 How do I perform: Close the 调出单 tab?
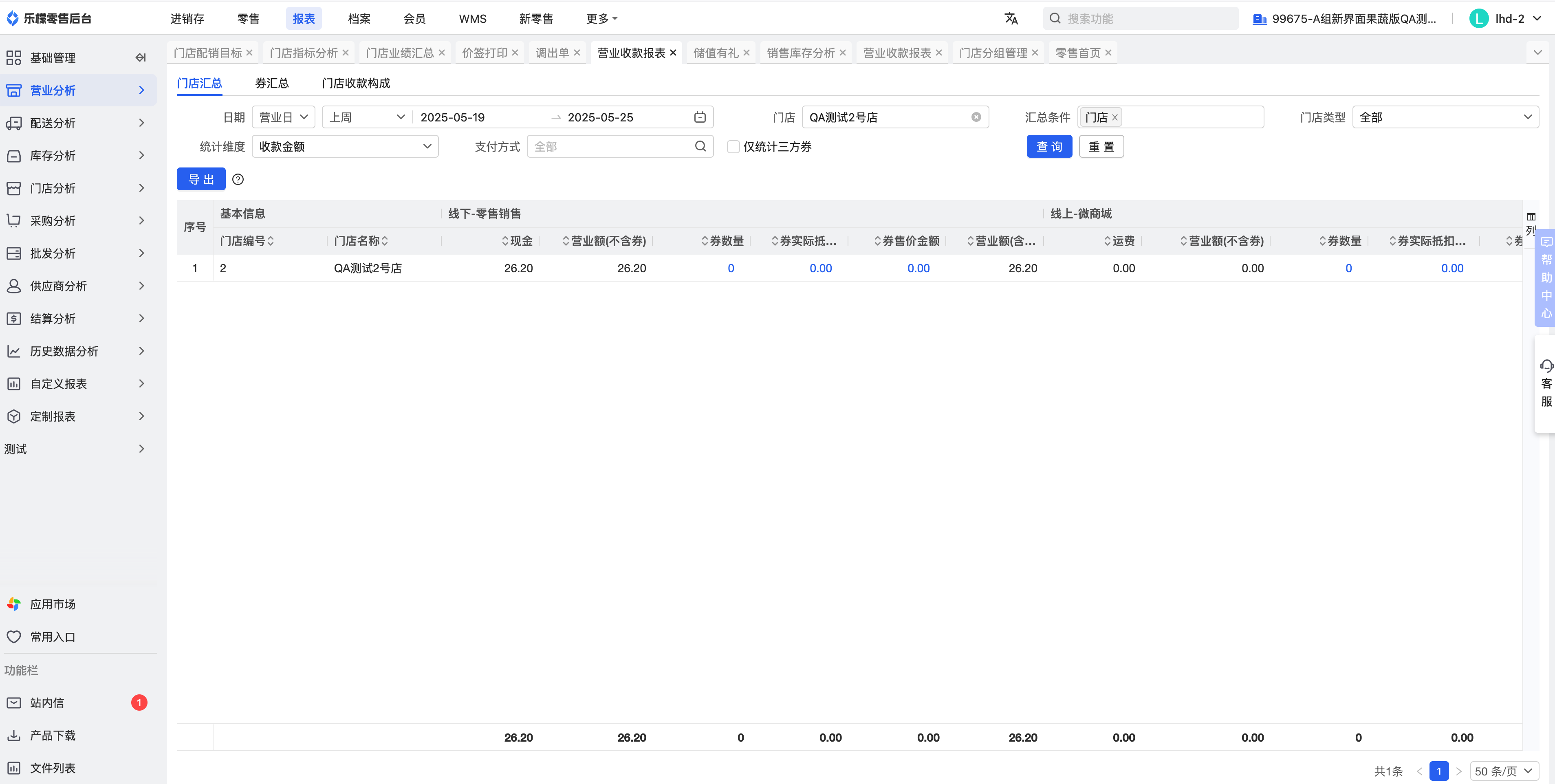(x=577, y=53)
